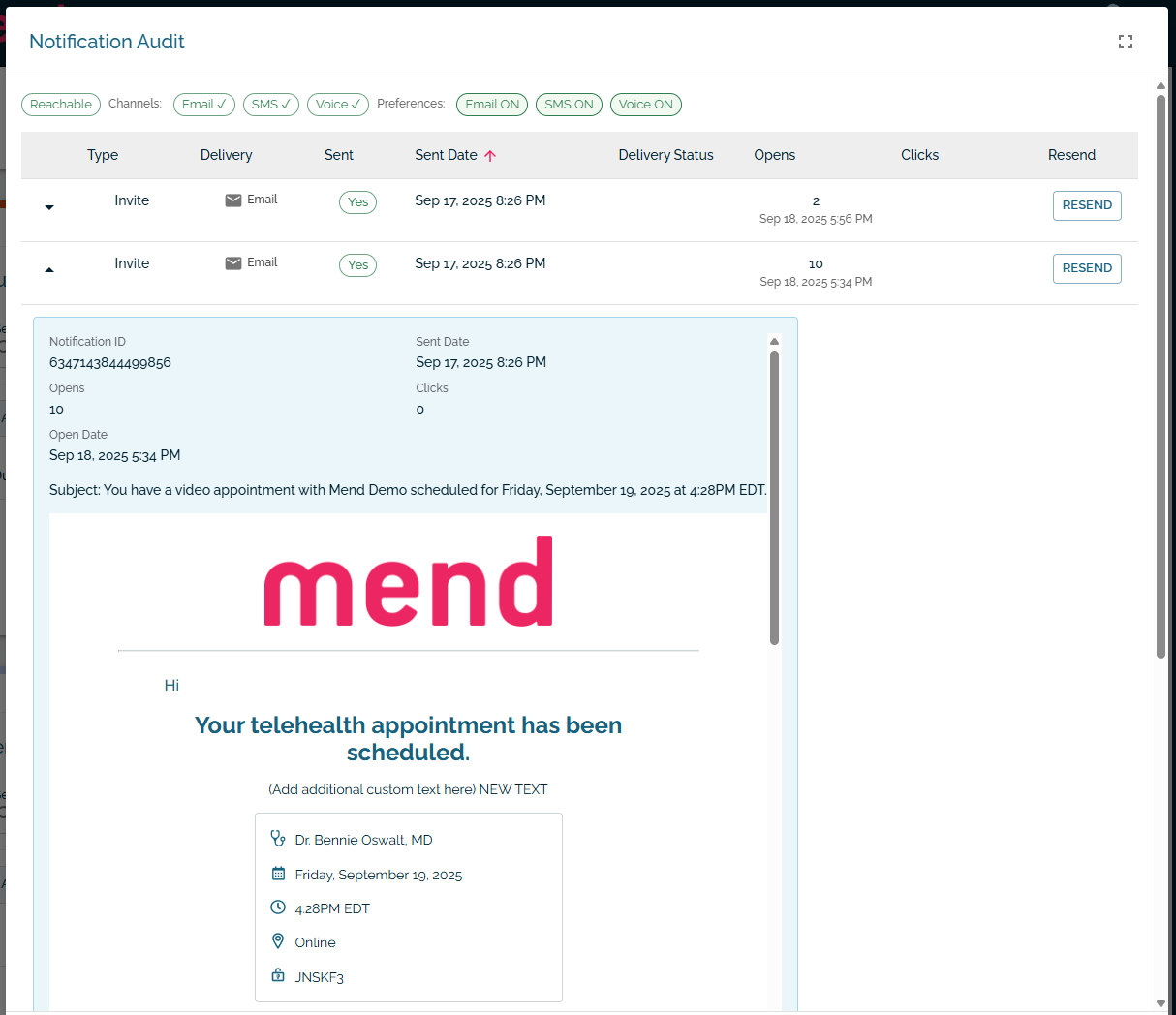Click the Yes badge in the second Invite row
1176x1015 pixels.
(357, 265)
